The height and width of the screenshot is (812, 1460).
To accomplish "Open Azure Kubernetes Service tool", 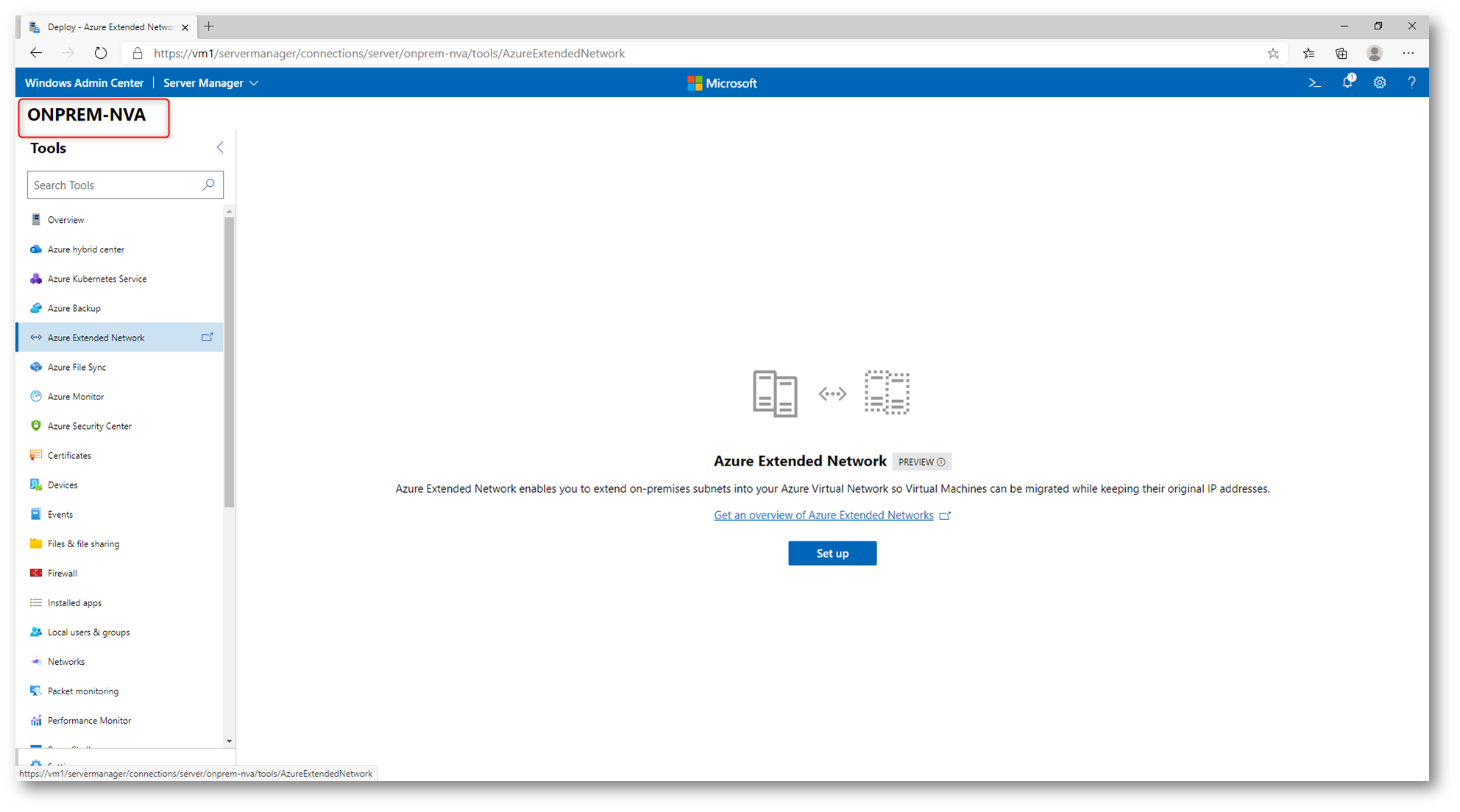I will (x=119, y=279).
